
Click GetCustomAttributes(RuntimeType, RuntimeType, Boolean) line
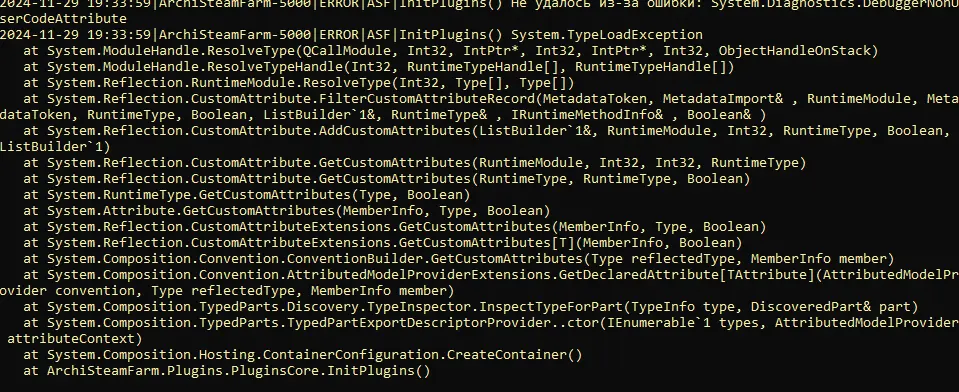[387, 179]
